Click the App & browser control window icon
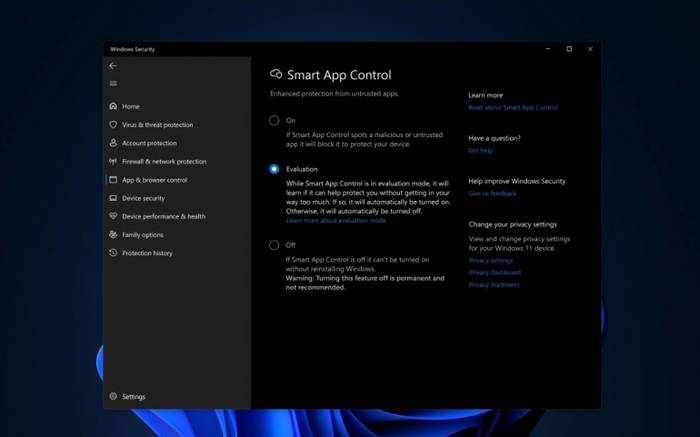The image size is (700, 437). point(113,179)
